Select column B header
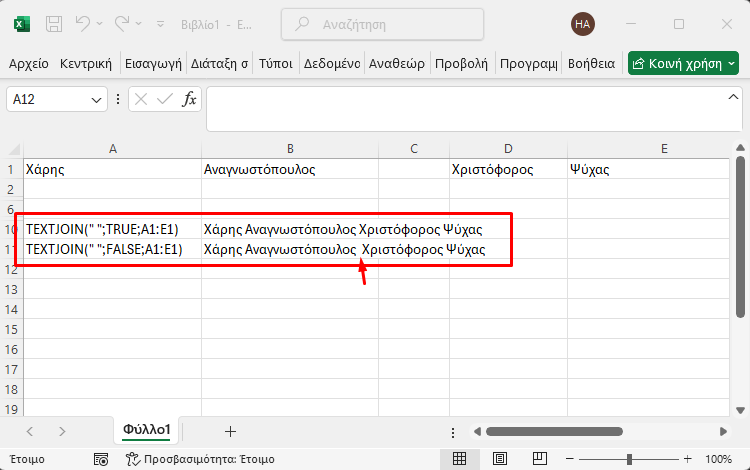 [290, 149]
